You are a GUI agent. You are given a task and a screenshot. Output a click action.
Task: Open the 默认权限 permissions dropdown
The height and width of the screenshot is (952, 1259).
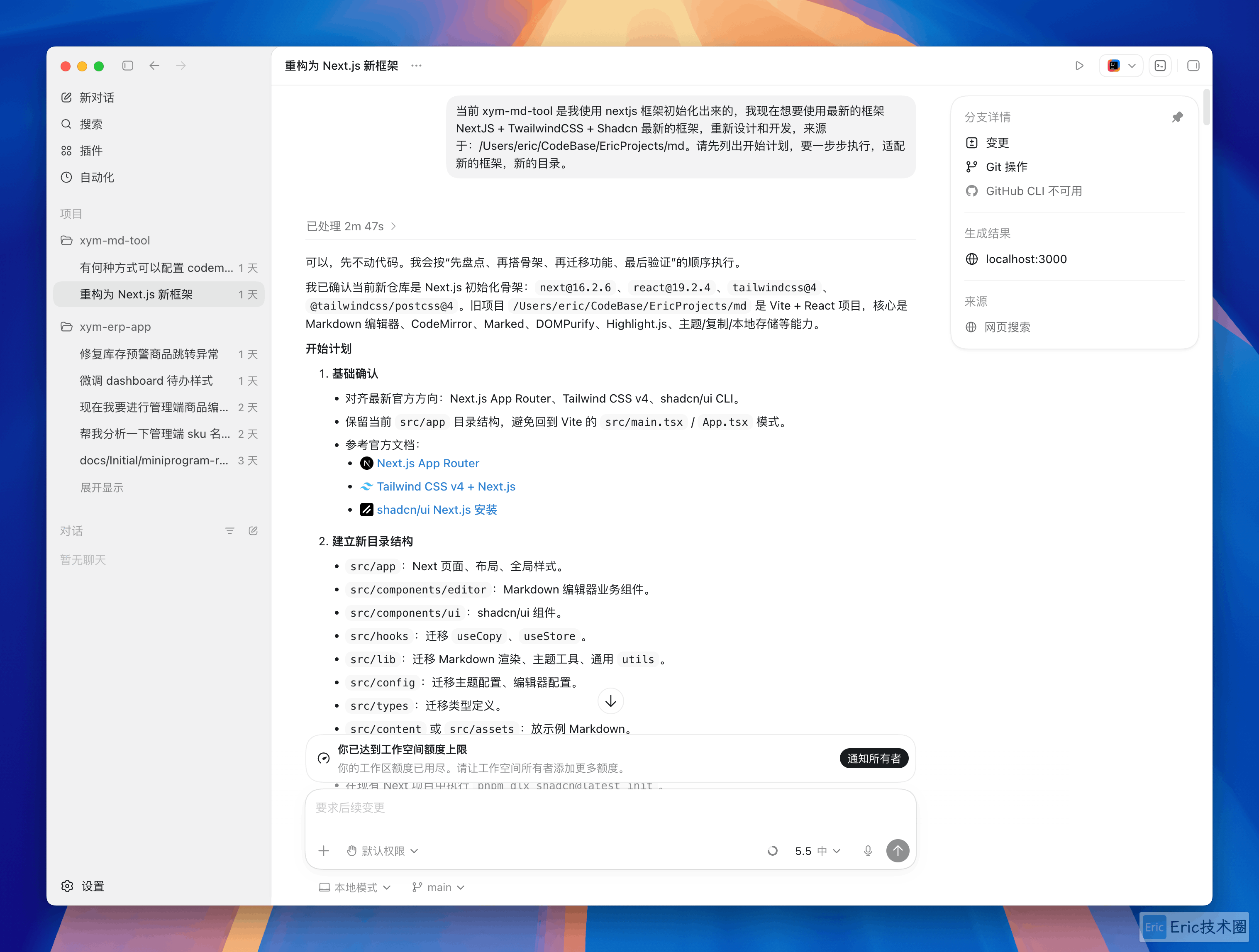tap(383, 851)
